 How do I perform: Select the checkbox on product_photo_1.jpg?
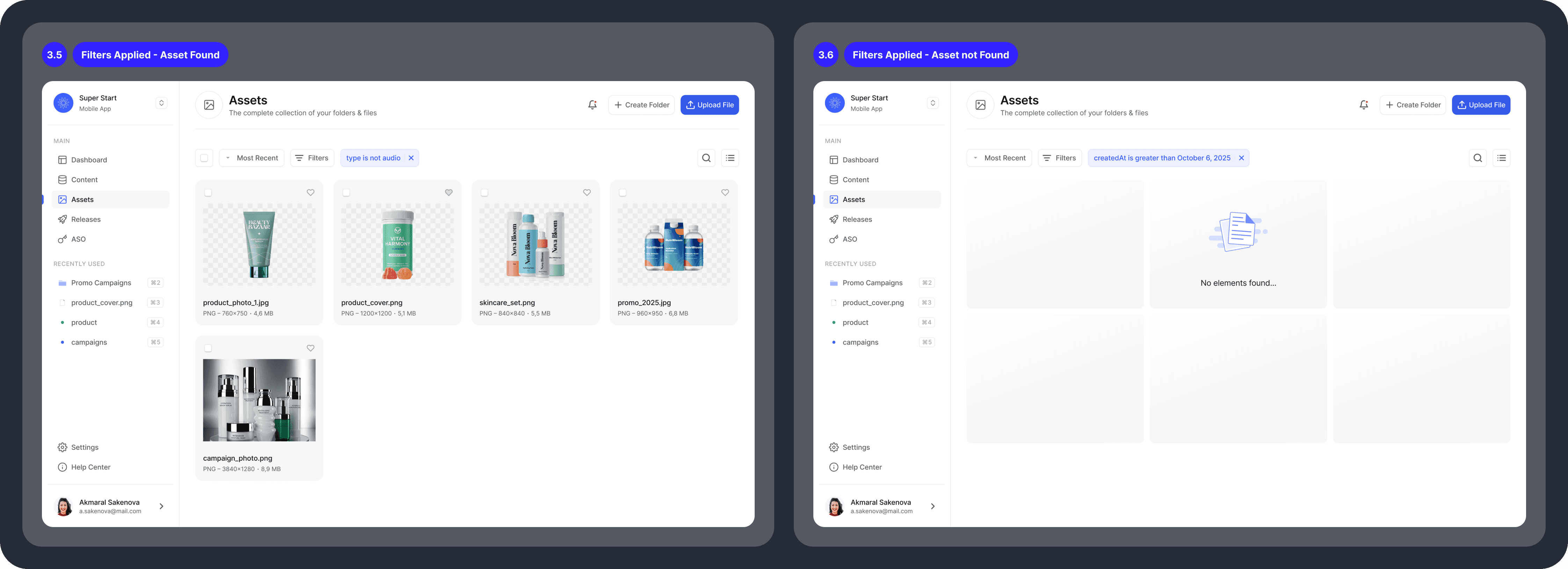click(x=209, y=192)
